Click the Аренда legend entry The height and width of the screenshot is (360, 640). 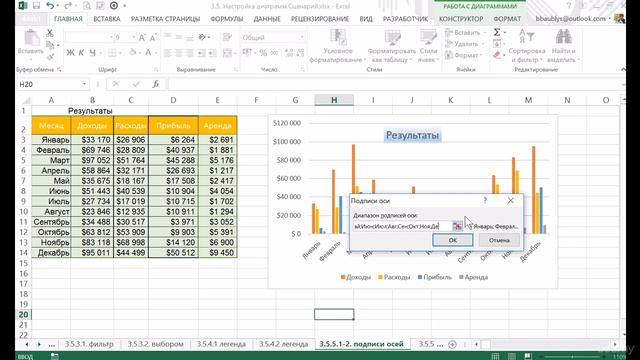(x=473, y=277)
